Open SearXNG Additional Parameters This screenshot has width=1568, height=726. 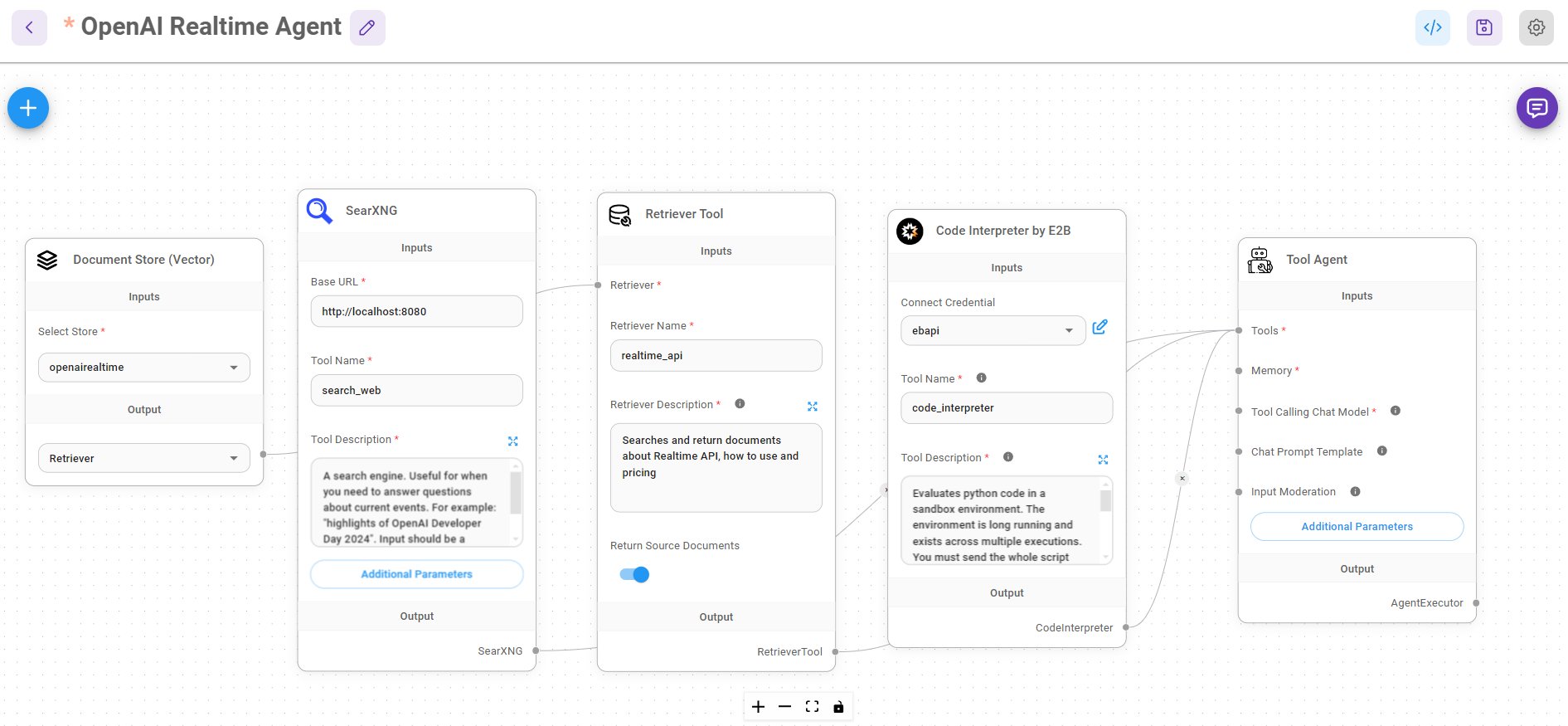pos(417,574)
